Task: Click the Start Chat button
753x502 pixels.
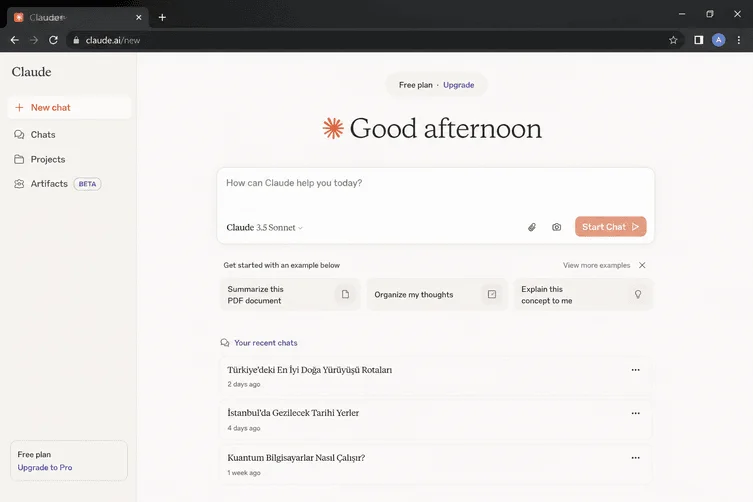Action: coord(610,226)
